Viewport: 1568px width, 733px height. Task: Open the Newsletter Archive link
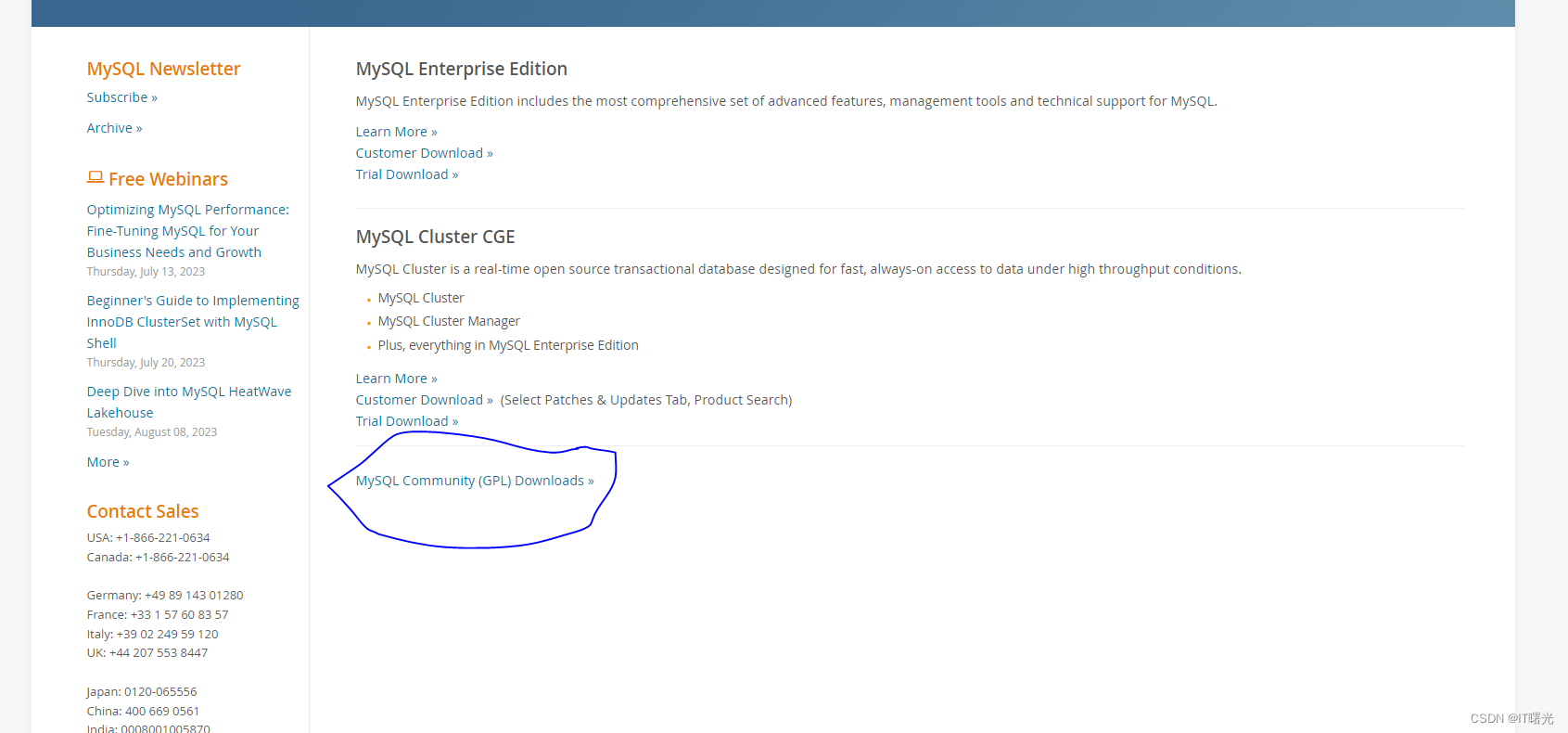tap(114, 128)
